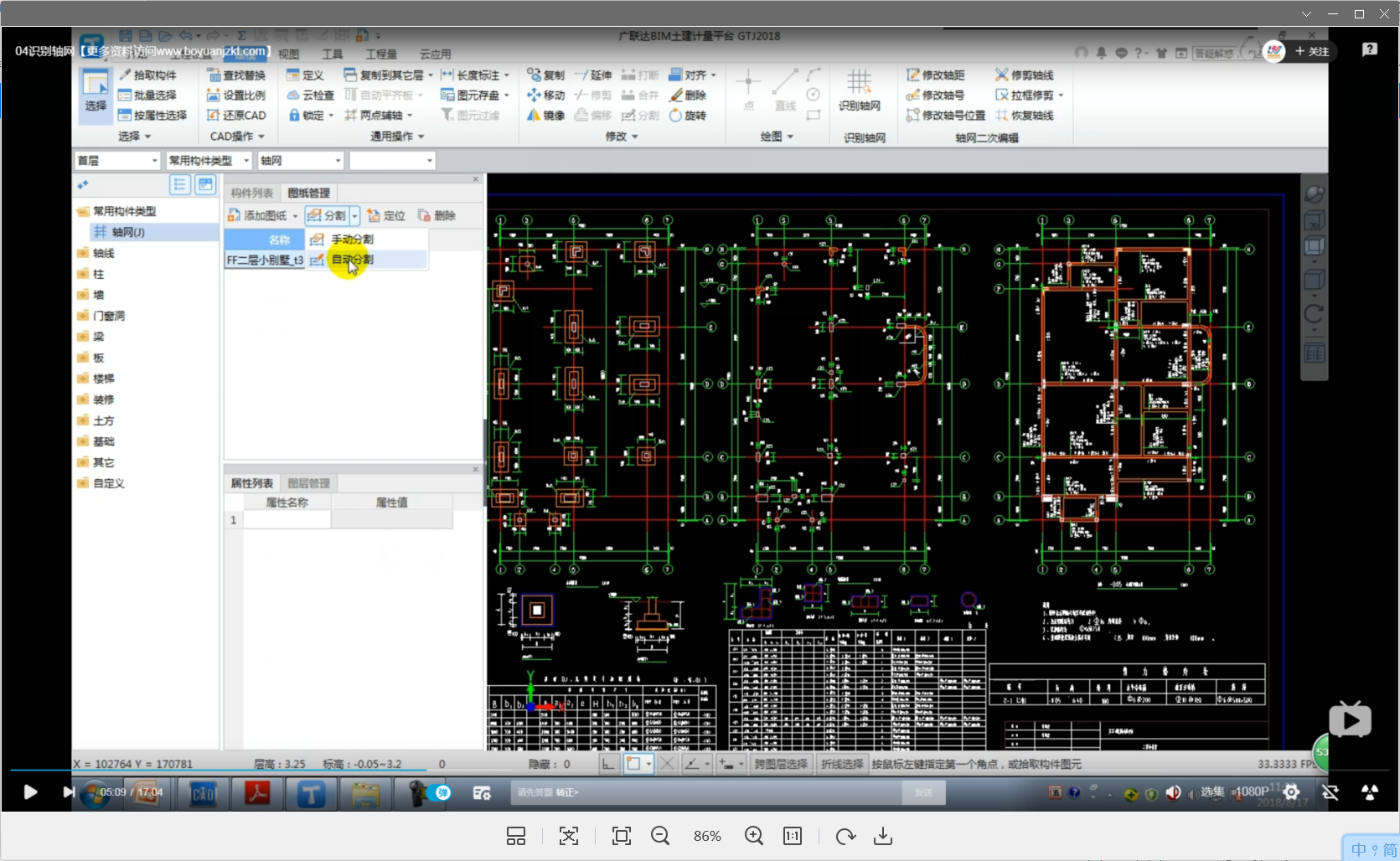The height and width of the screenshot is (861, 1400).
Task: Zoom in the image viewer
Action: pyautogui.click(x=754, y=836)
